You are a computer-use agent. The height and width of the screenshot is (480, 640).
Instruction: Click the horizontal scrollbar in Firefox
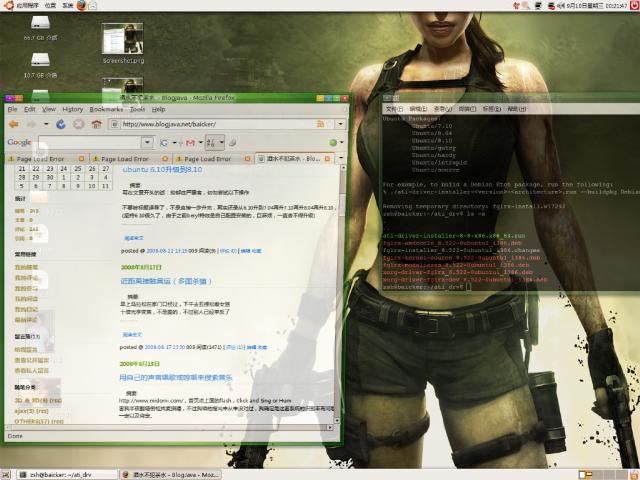(x=169, y=427)
